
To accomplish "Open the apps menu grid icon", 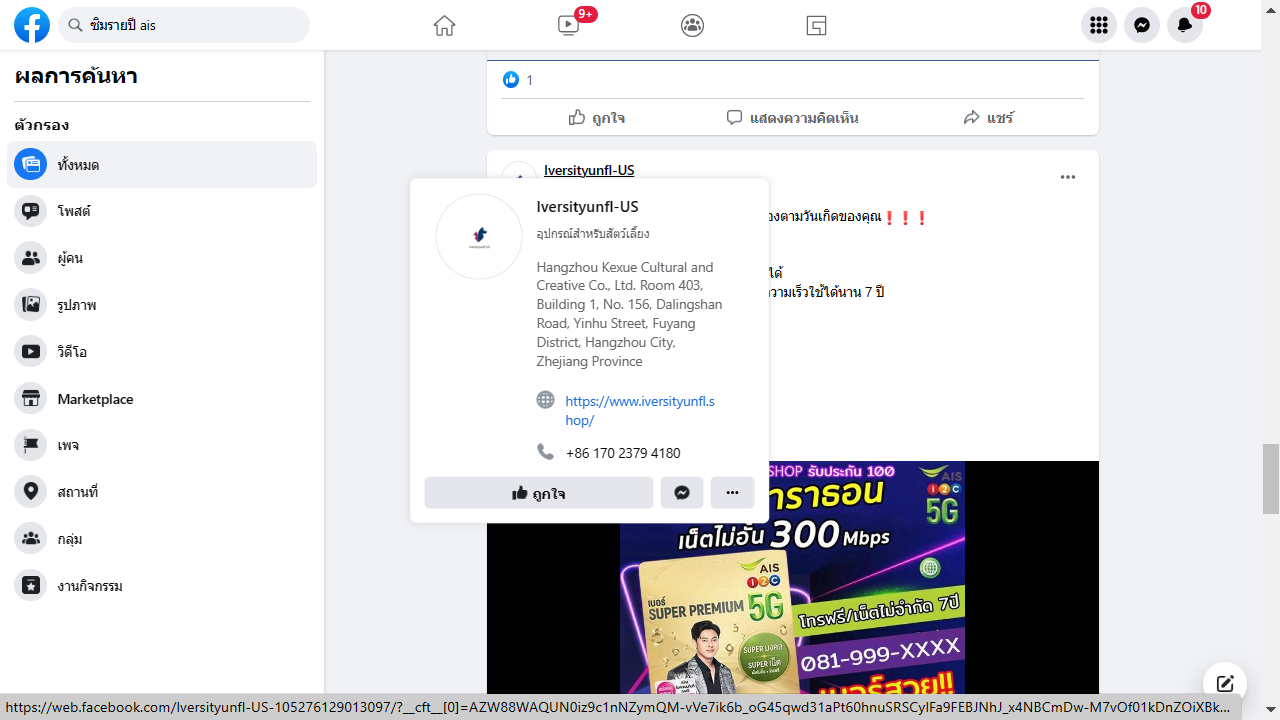I will [1099, 26].
